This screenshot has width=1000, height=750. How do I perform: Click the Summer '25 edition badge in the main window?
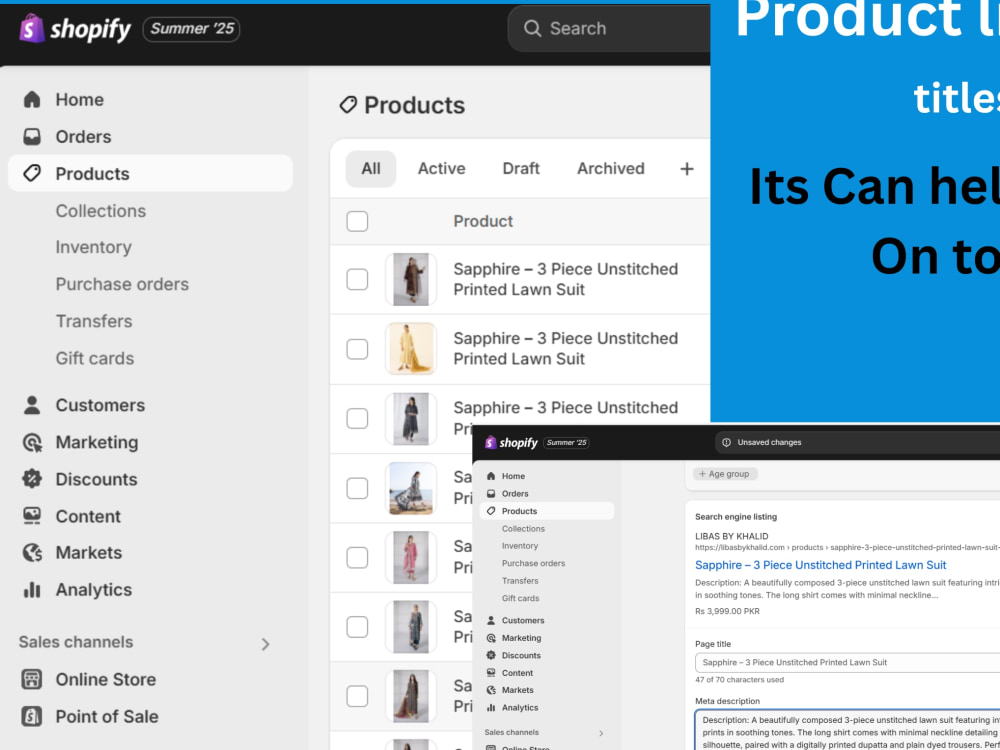[x=191, y=29]
